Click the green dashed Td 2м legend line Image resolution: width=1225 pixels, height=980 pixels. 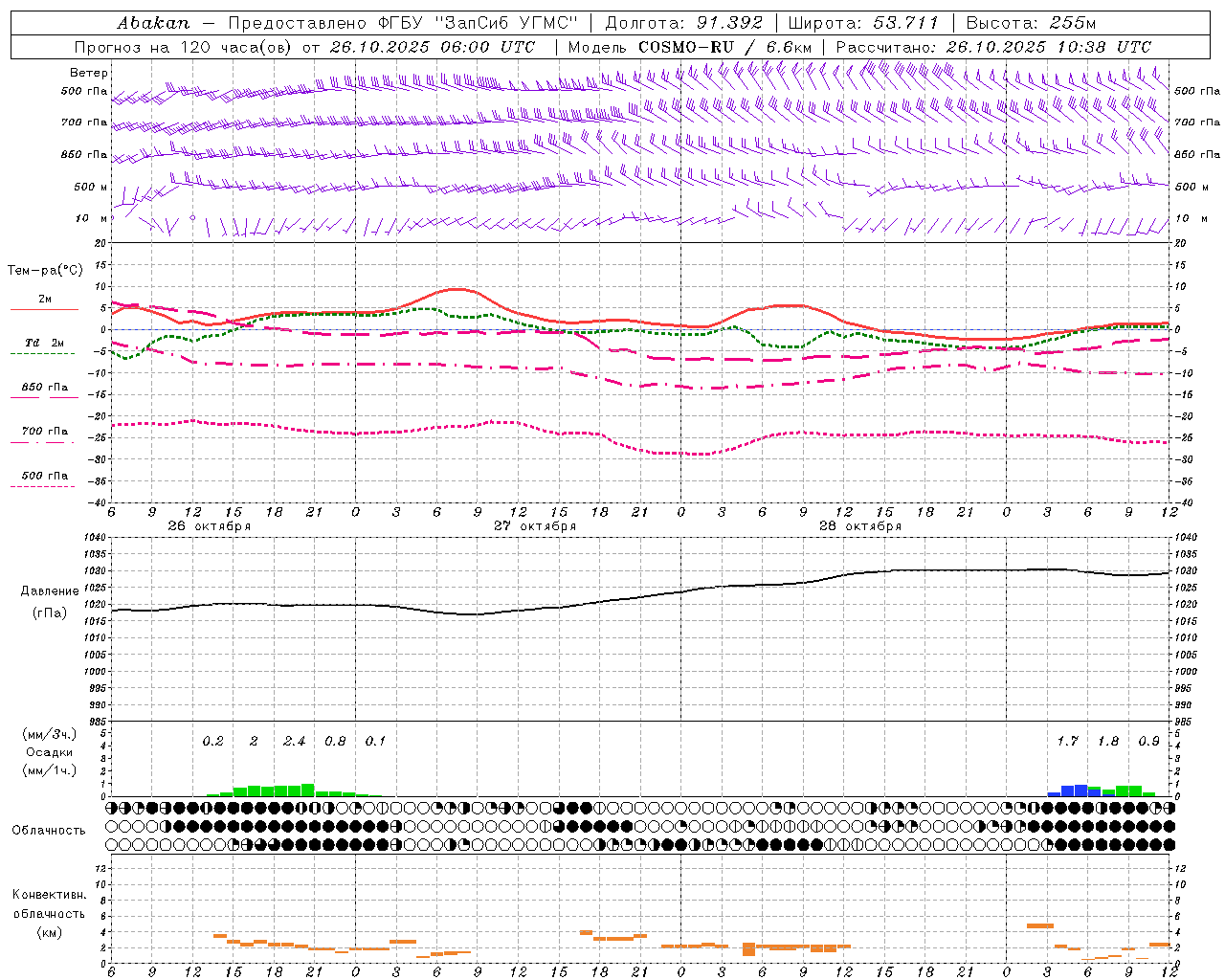click(x=42, y=354)
